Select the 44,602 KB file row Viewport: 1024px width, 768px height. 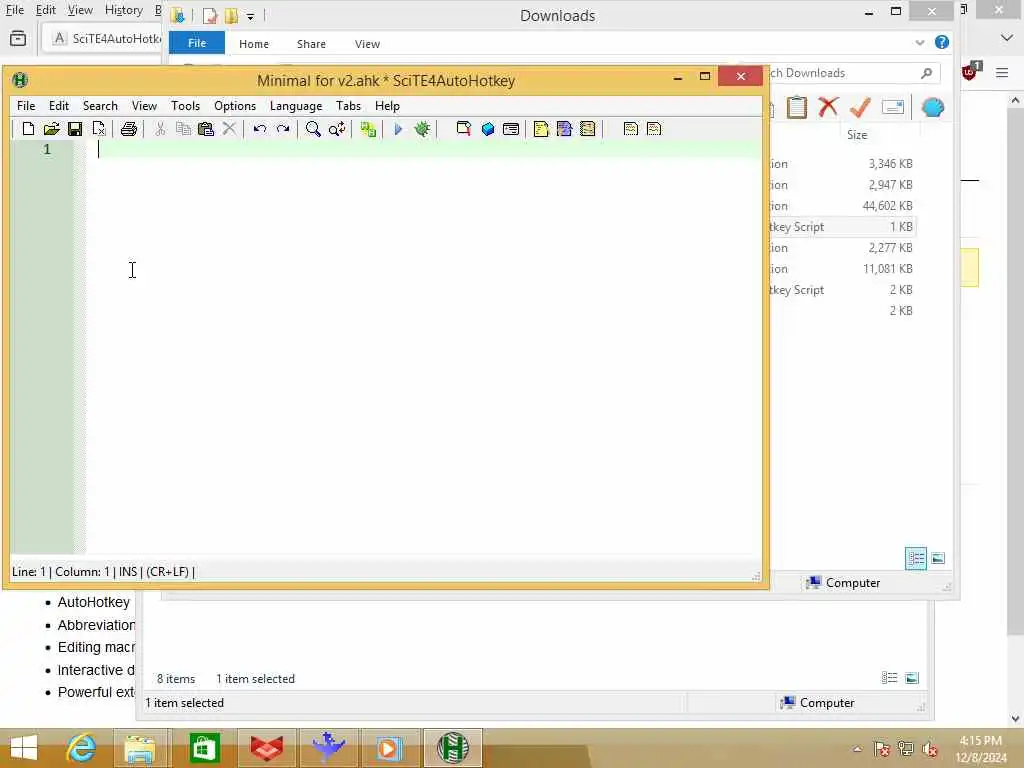click(842, 206)
